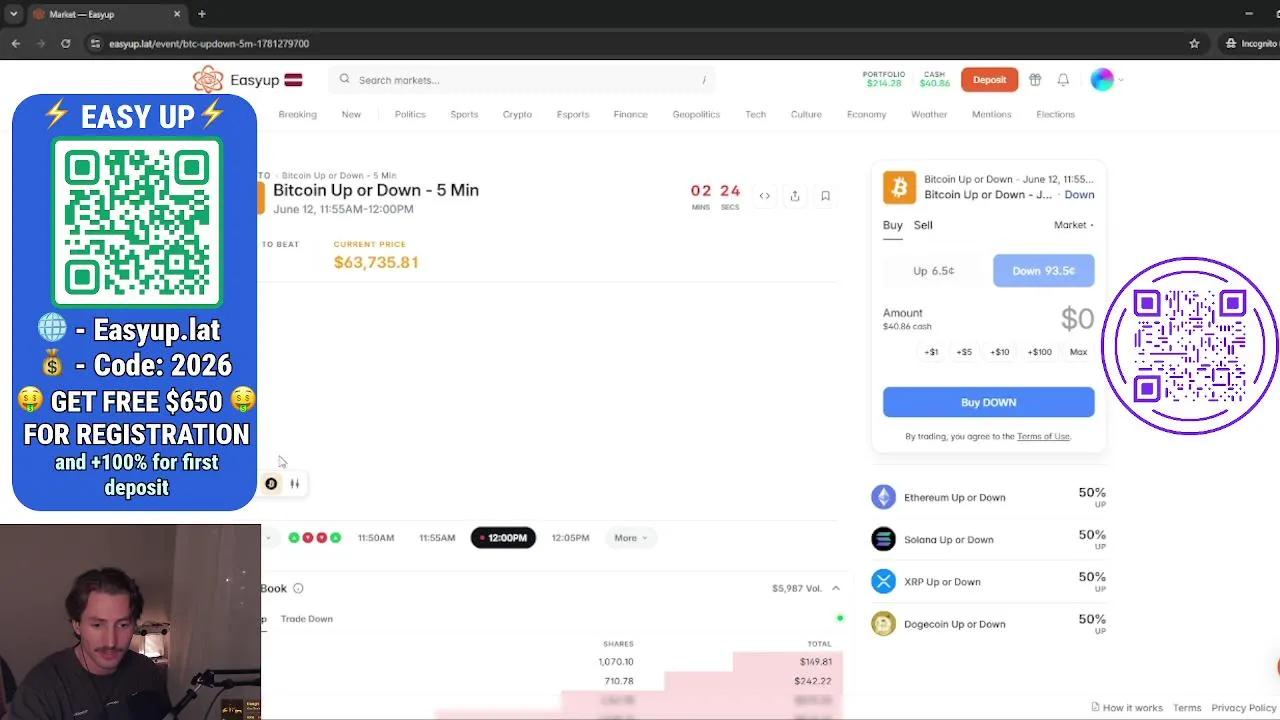The width and height of the screenshot is (1280, 720).
Task: Switch to the Sell tab
Action: point(923,225)
